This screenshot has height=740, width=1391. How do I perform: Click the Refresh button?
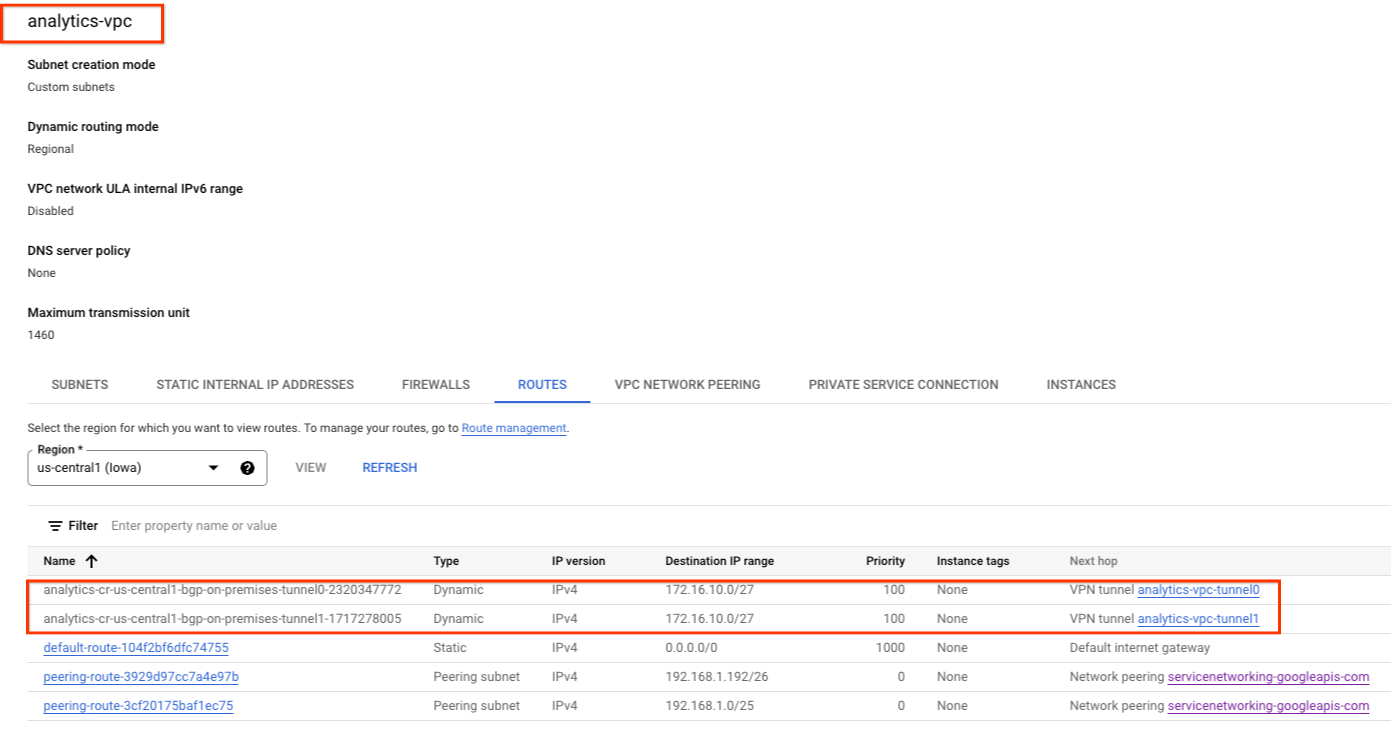[389, 468]
